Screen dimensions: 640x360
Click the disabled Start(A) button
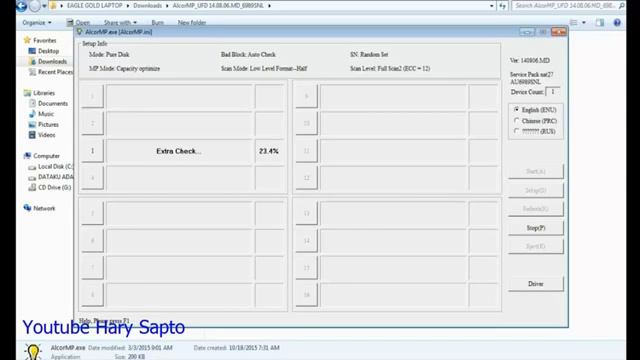(x=536, y=171)
